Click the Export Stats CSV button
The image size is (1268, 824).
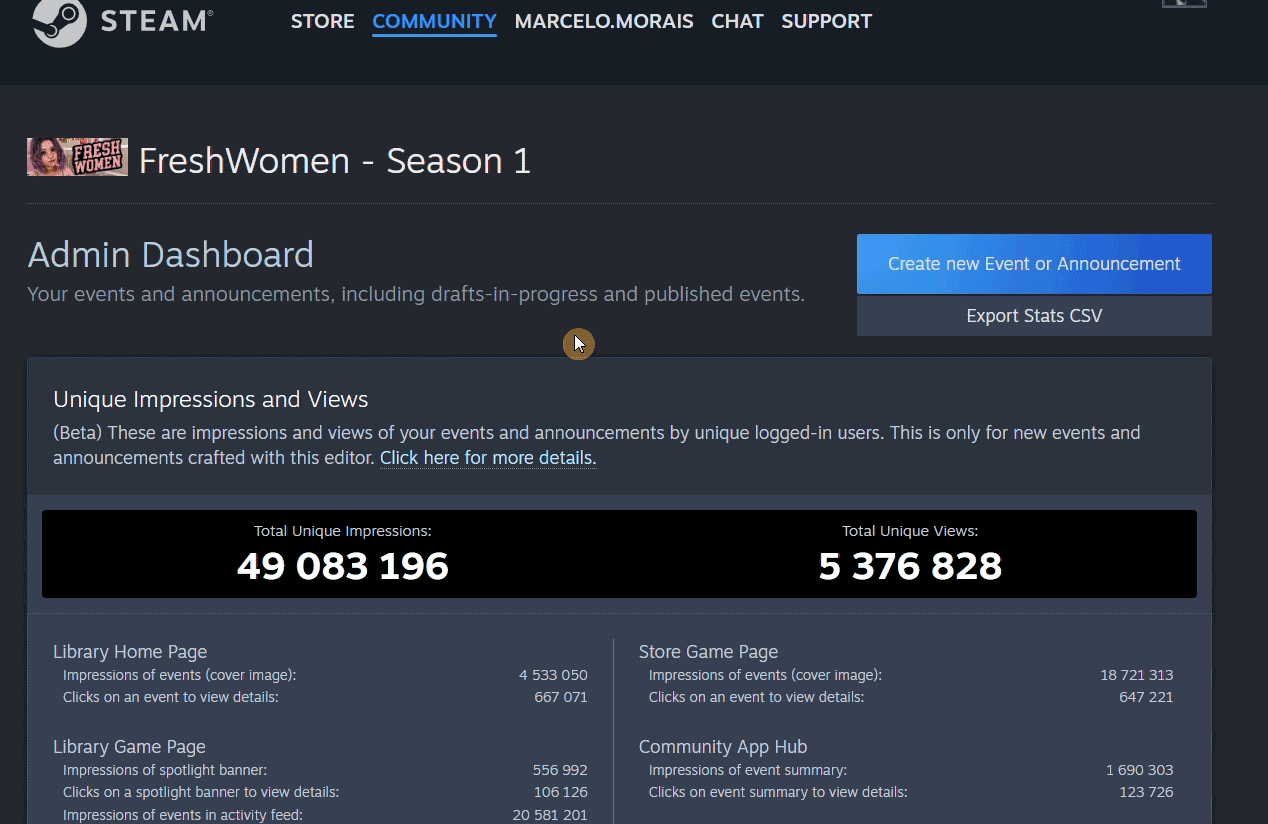coord(1034,316)
